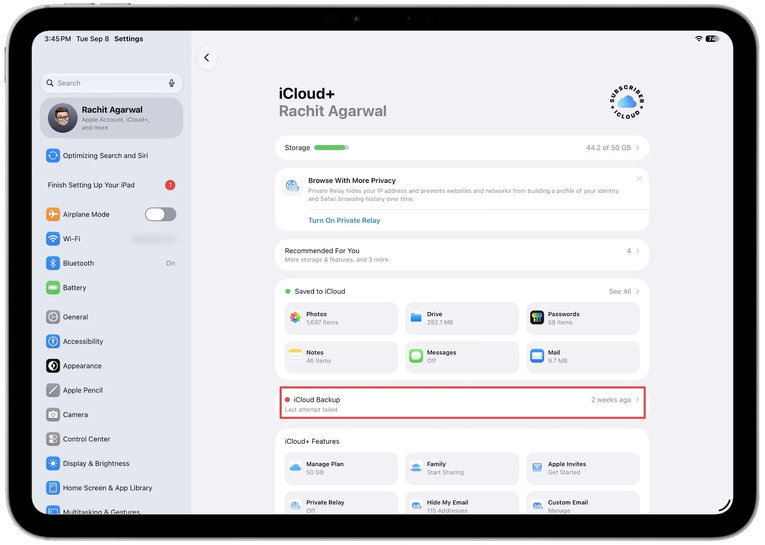Tap the microphone icon in Search
This screenshot has width=765, height=545.
point(172,83)
